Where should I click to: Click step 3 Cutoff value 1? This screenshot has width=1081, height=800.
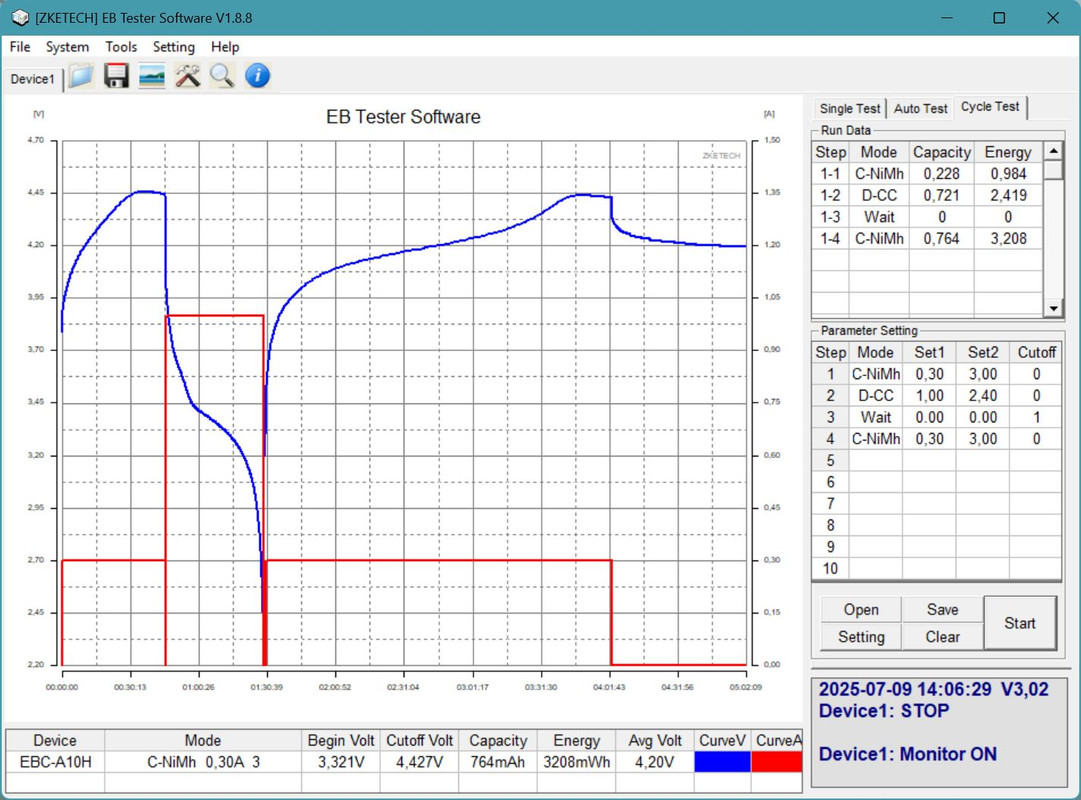(x=1036, y=417)
